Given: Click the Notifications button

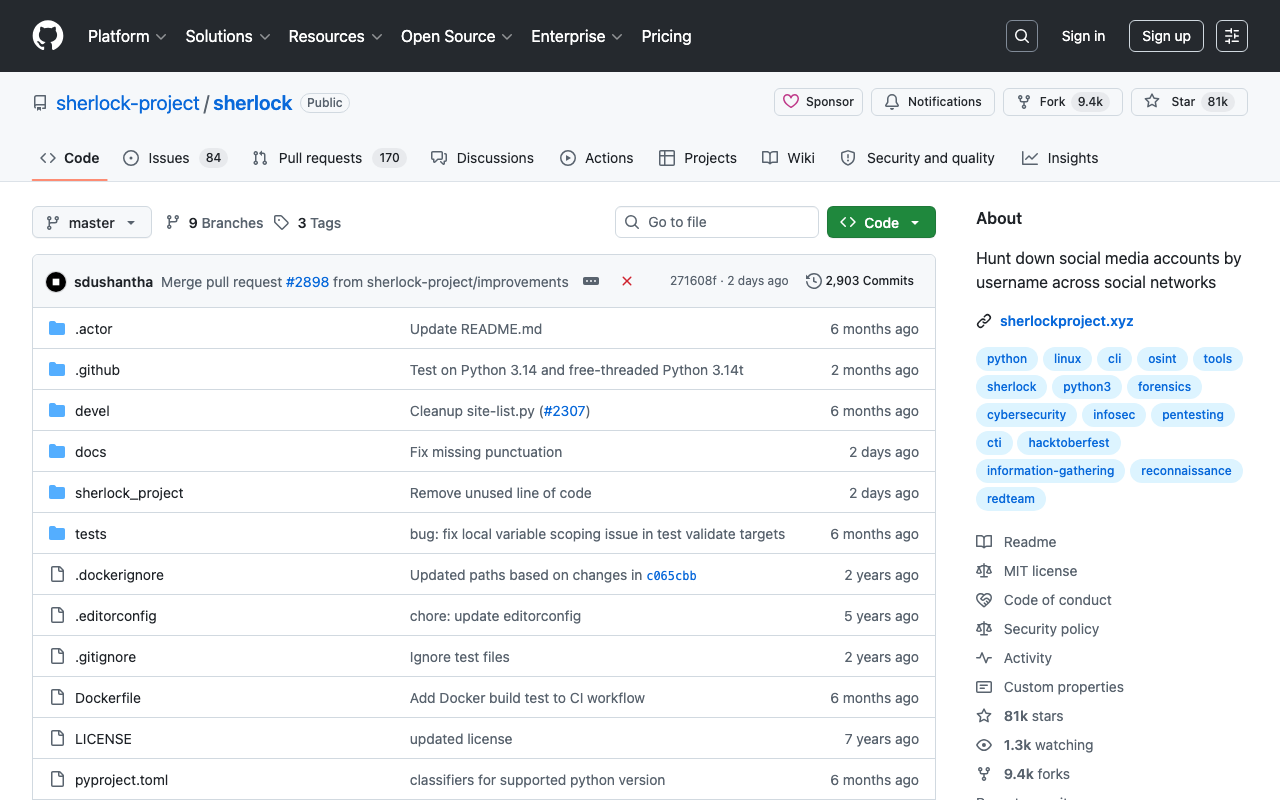Looking at the screenshot, I should 933,102.
